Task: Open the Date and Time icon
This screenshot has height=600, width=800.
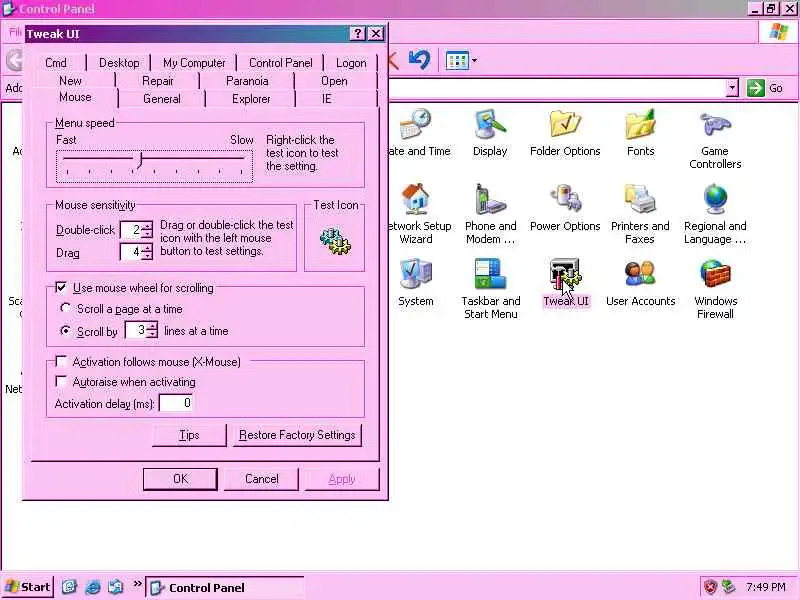Action: pyautogui.click(x=416, y=124)
